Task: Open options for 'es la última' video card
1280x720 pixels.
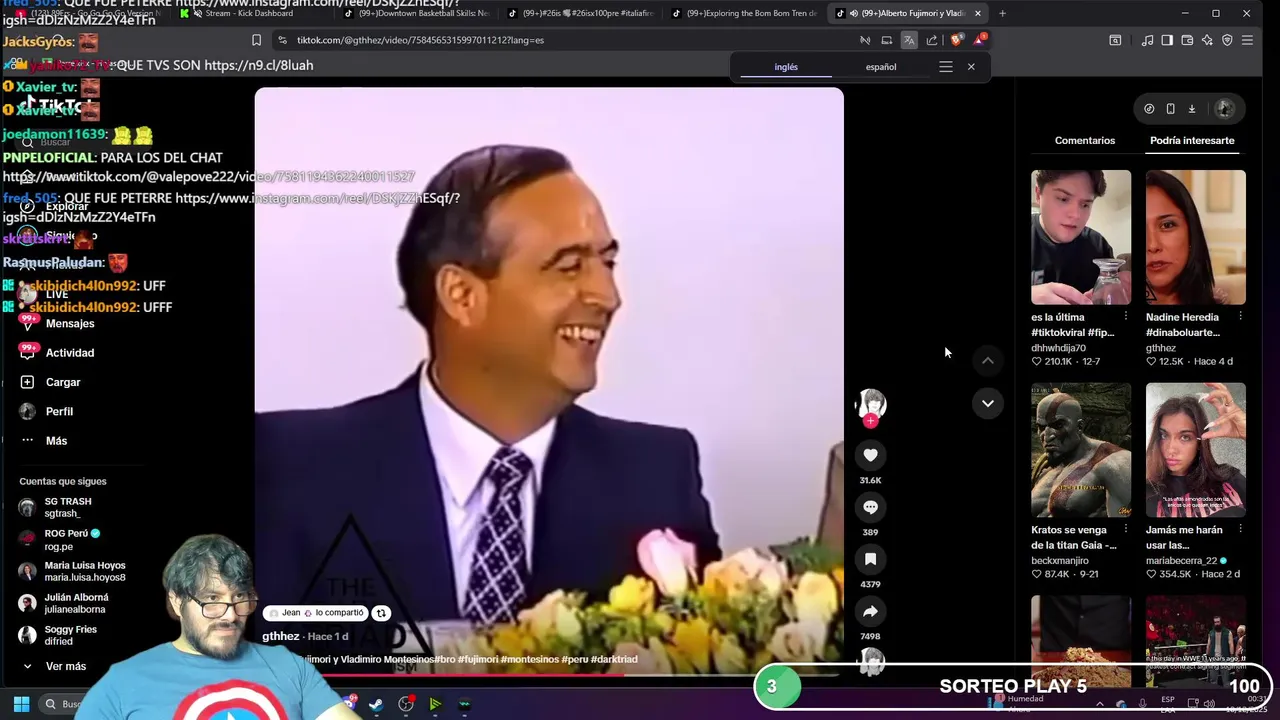Action: click(x=1125, y=317)
